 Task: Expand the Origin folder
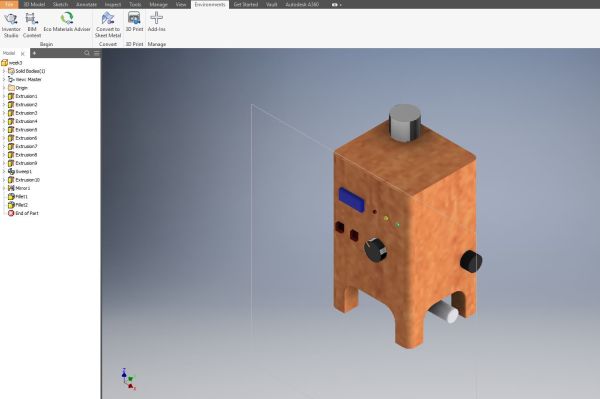[x=4, y=88]
